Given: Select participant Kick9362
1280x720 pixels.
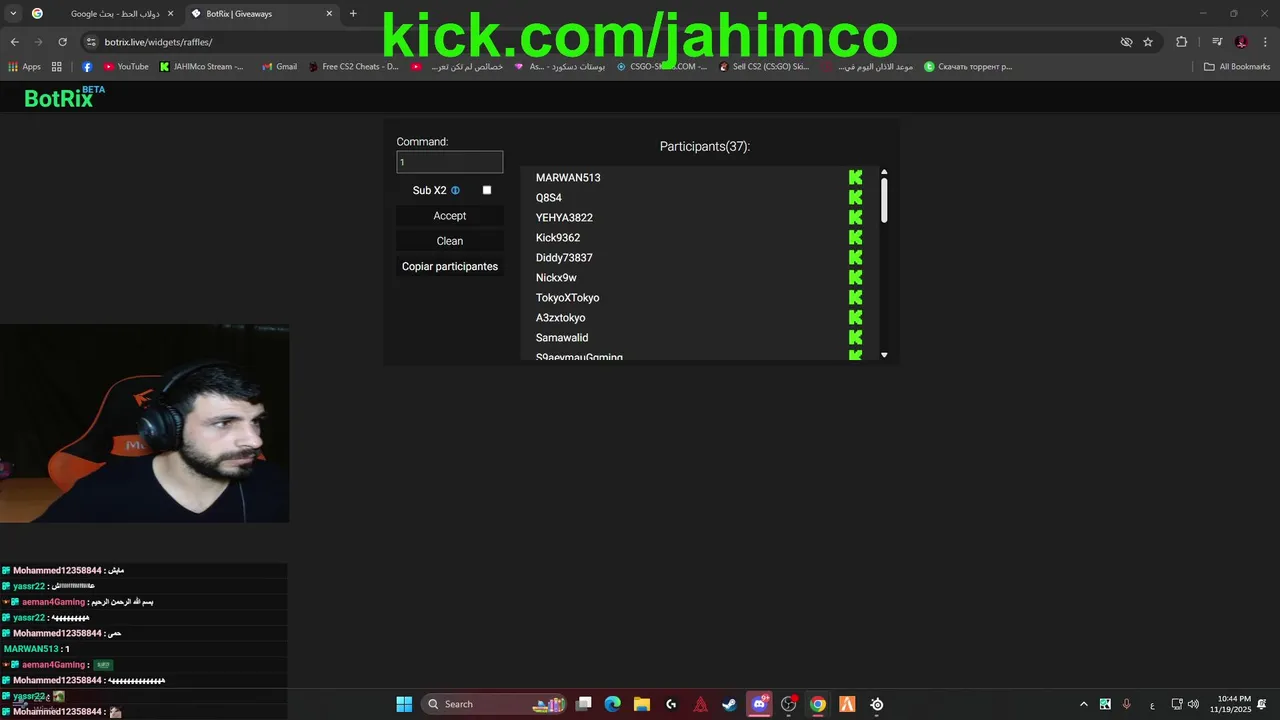Looking at the screenshot, I should click(x=558, y=238).
